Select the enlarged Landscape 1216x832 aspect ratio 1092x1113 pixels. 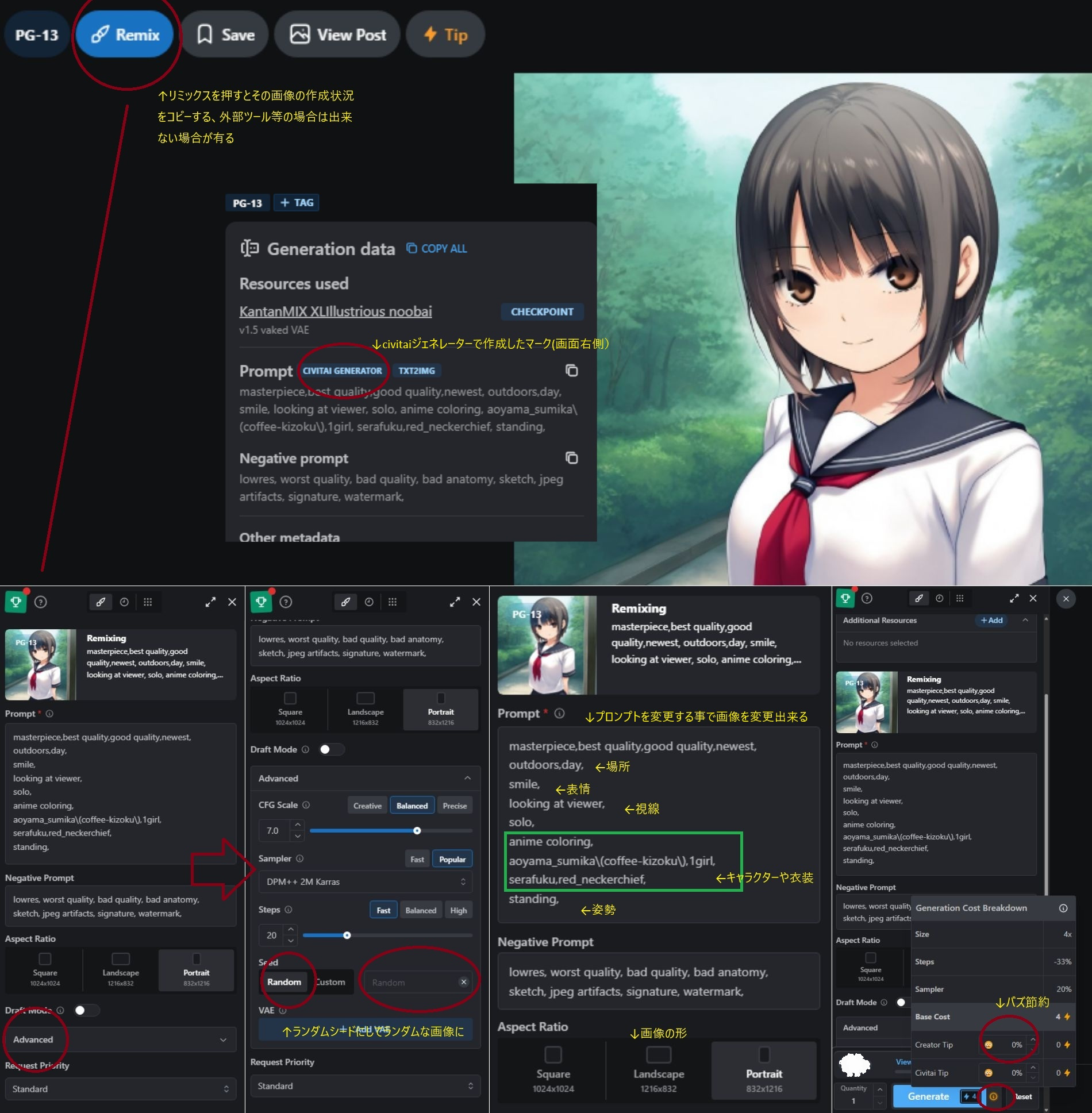click(659, 1069)
